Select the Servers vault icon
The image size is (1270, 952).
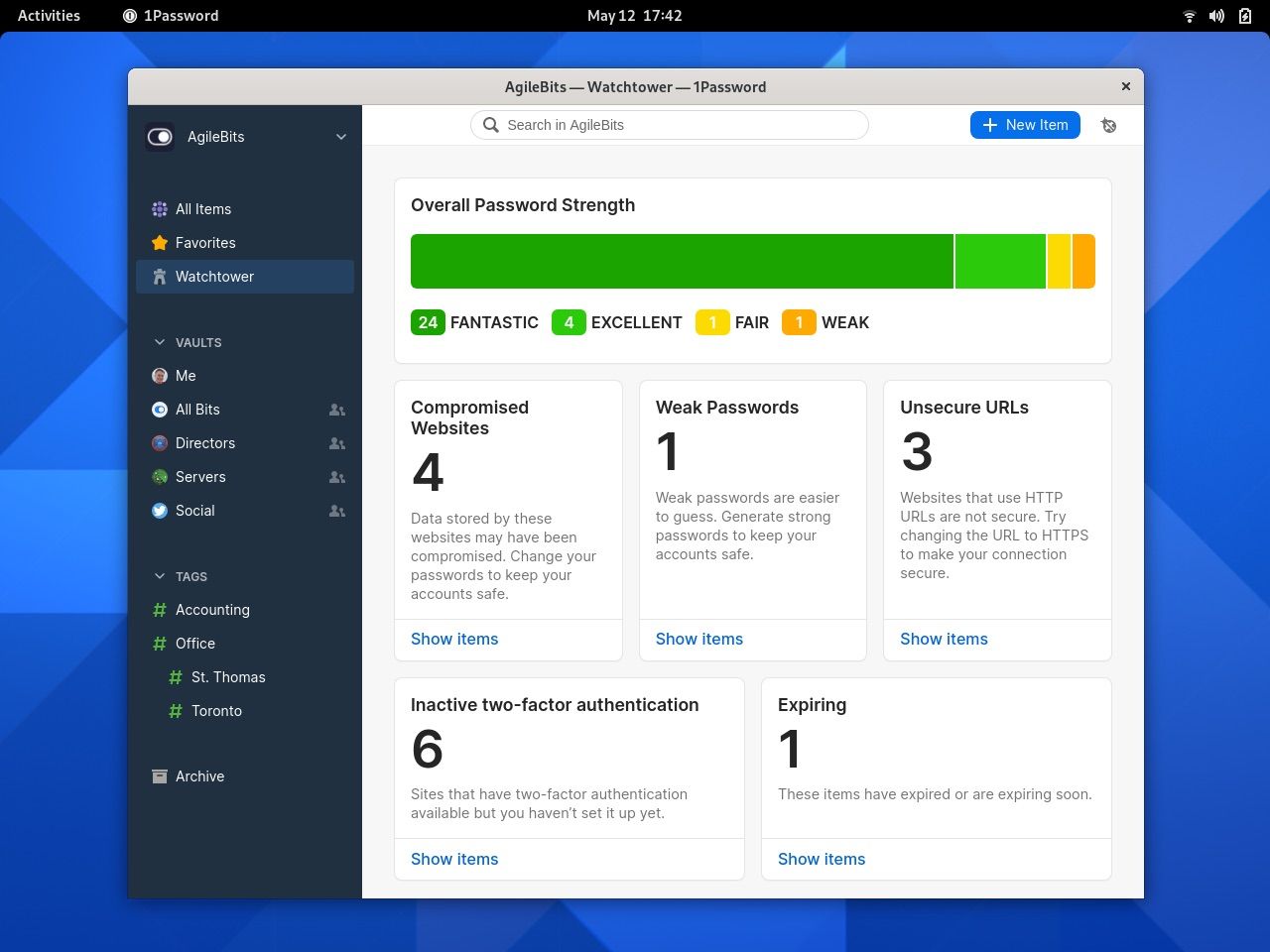(x=160, y=477)
